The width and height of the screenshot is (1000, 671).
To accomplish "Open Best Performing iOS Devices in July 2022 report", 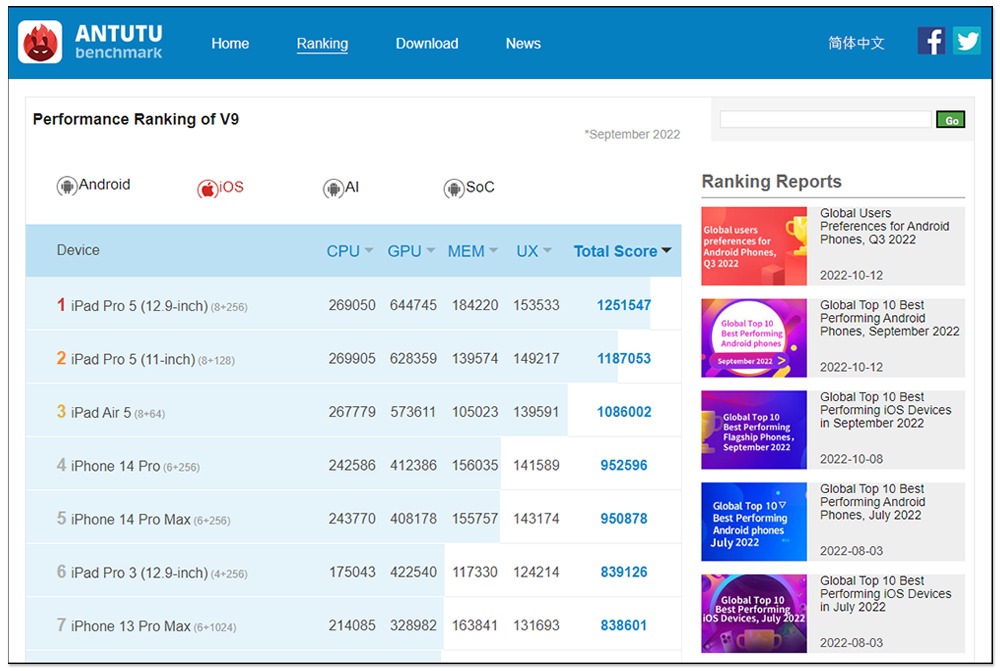I will [x=885, y=594].
